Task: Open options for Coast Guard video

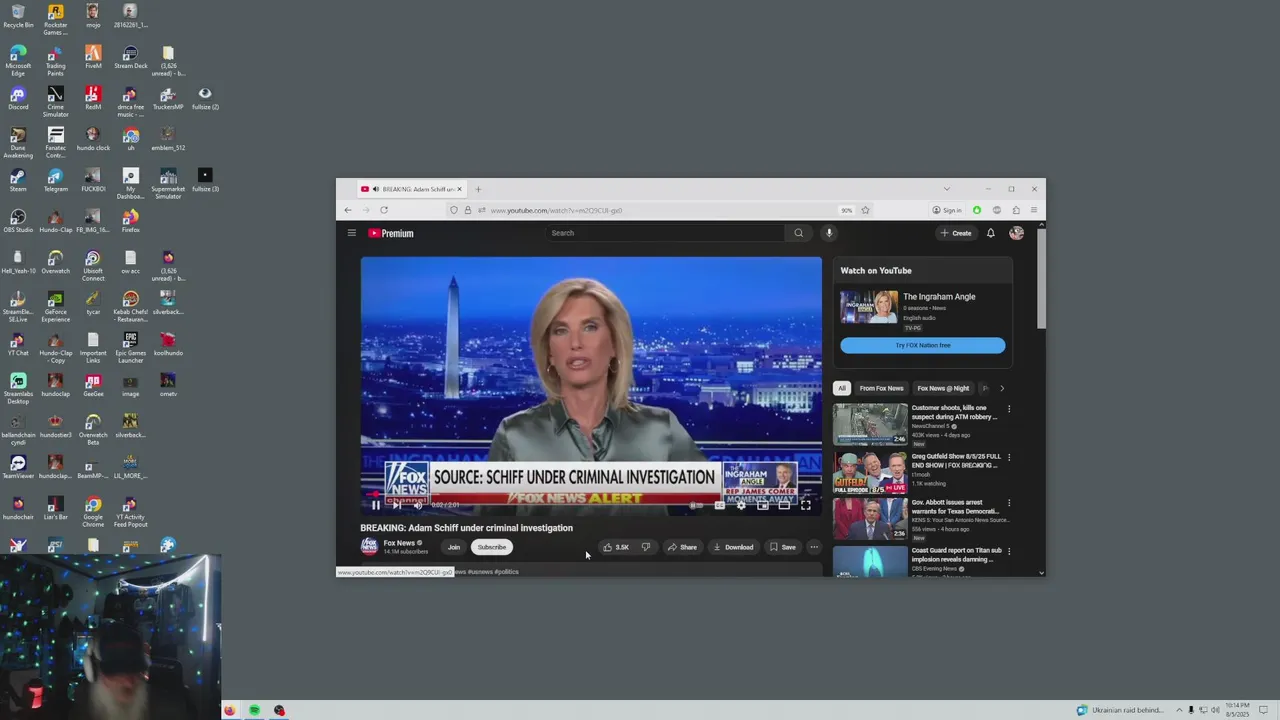Action: pyautogui.click(x=1009, y=551)
